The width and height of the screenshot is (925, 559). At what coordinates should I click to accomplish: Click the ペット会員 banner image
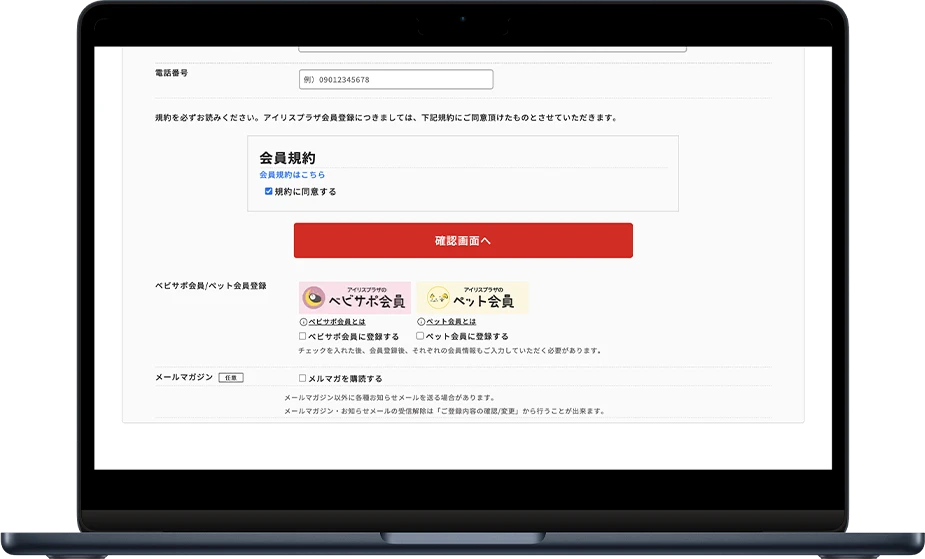click(473, 298)
